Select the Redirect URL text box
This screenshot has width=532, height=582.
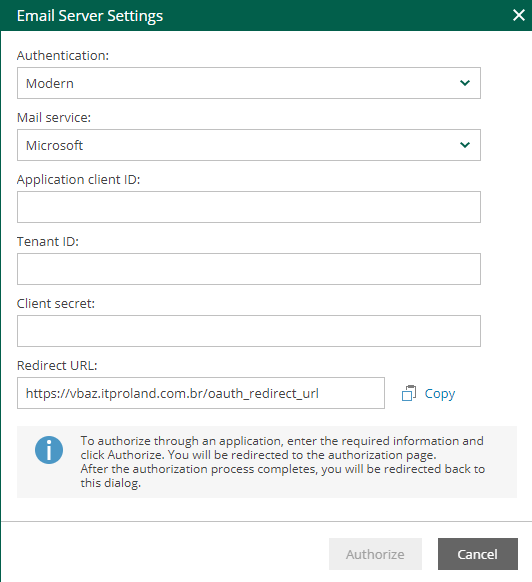pyautogui.click(x=201, y=393)
